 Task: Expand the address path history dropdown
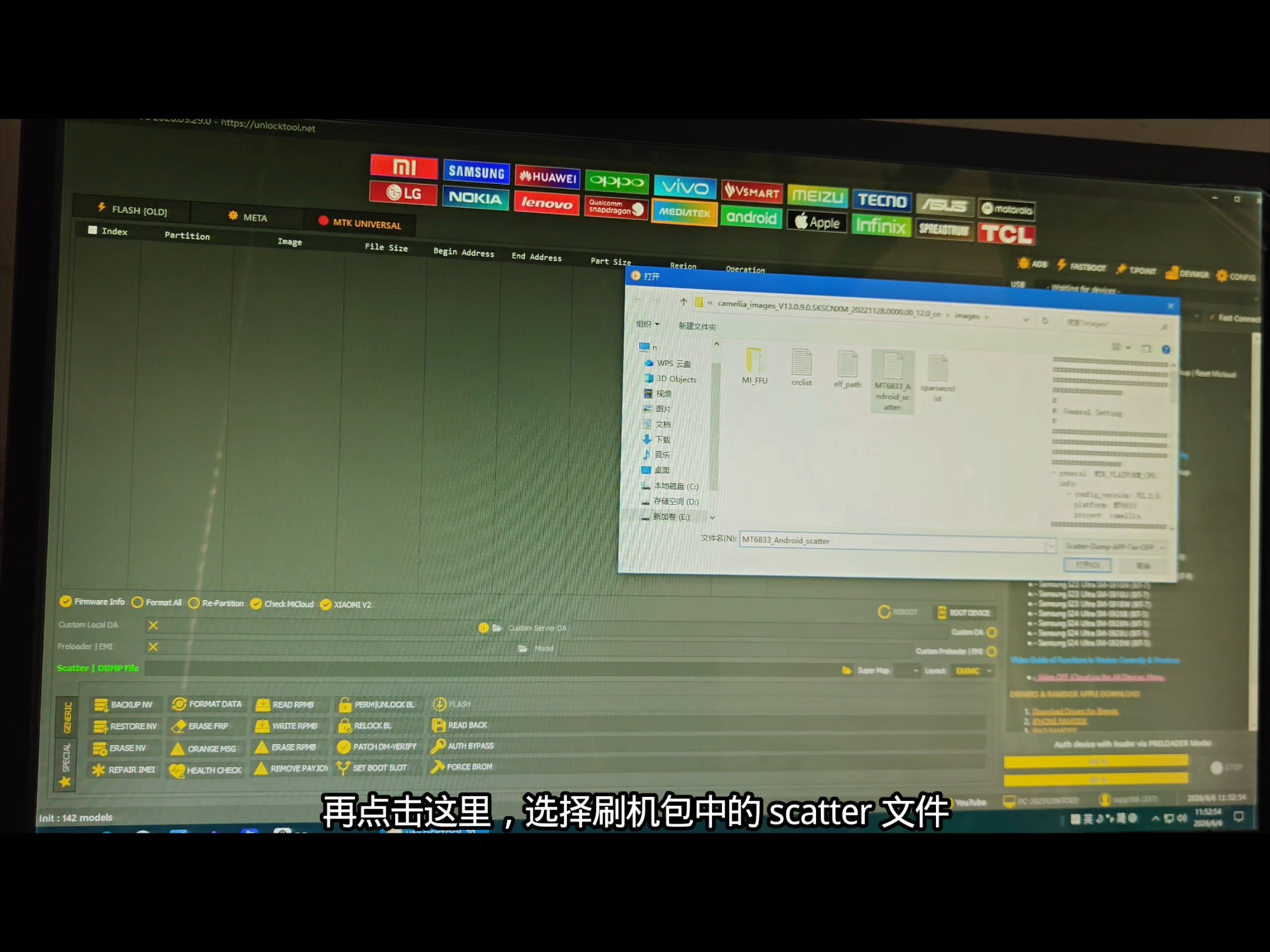1025,320
